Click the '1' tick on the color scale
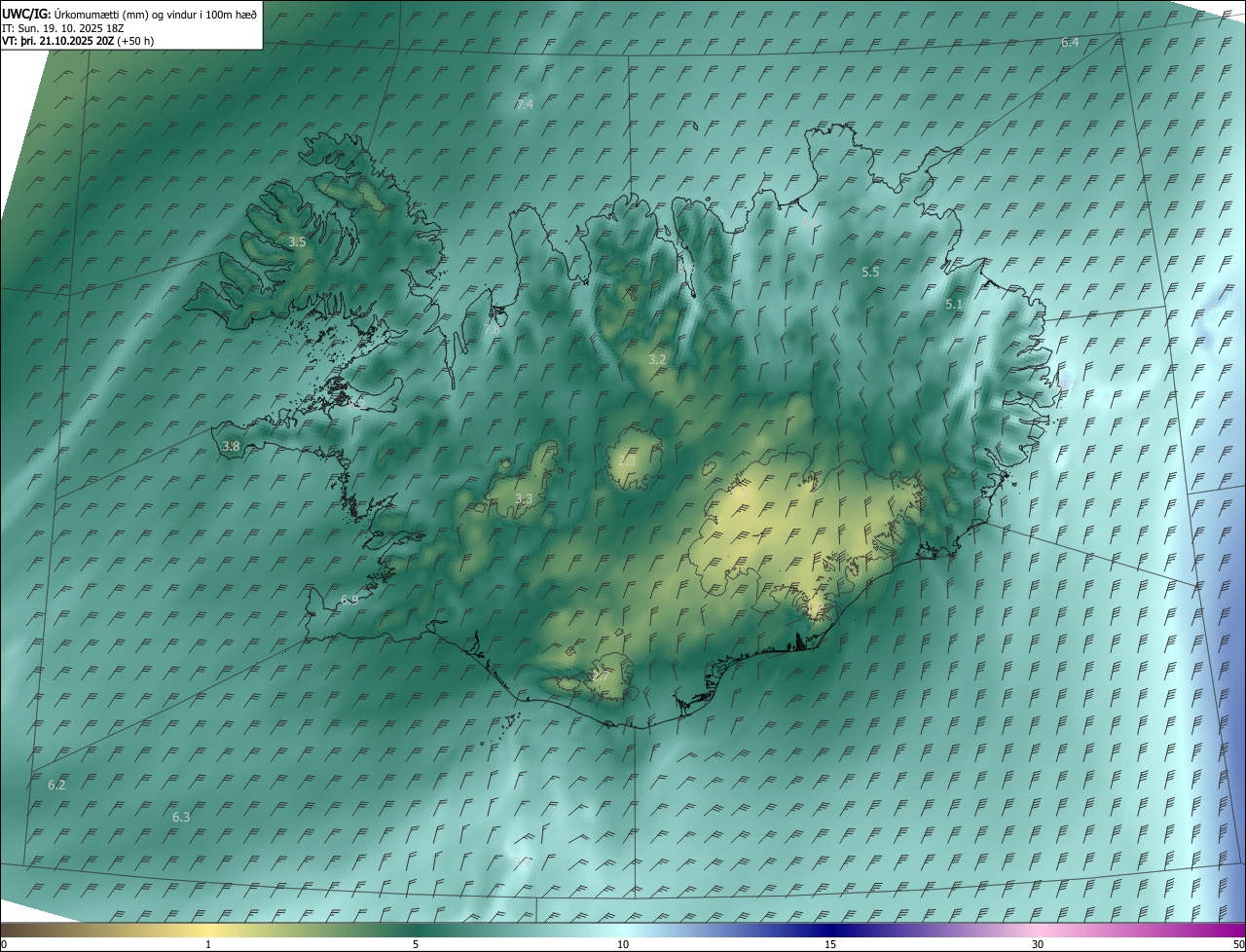Screen dimensions: 1246x952 208,944
